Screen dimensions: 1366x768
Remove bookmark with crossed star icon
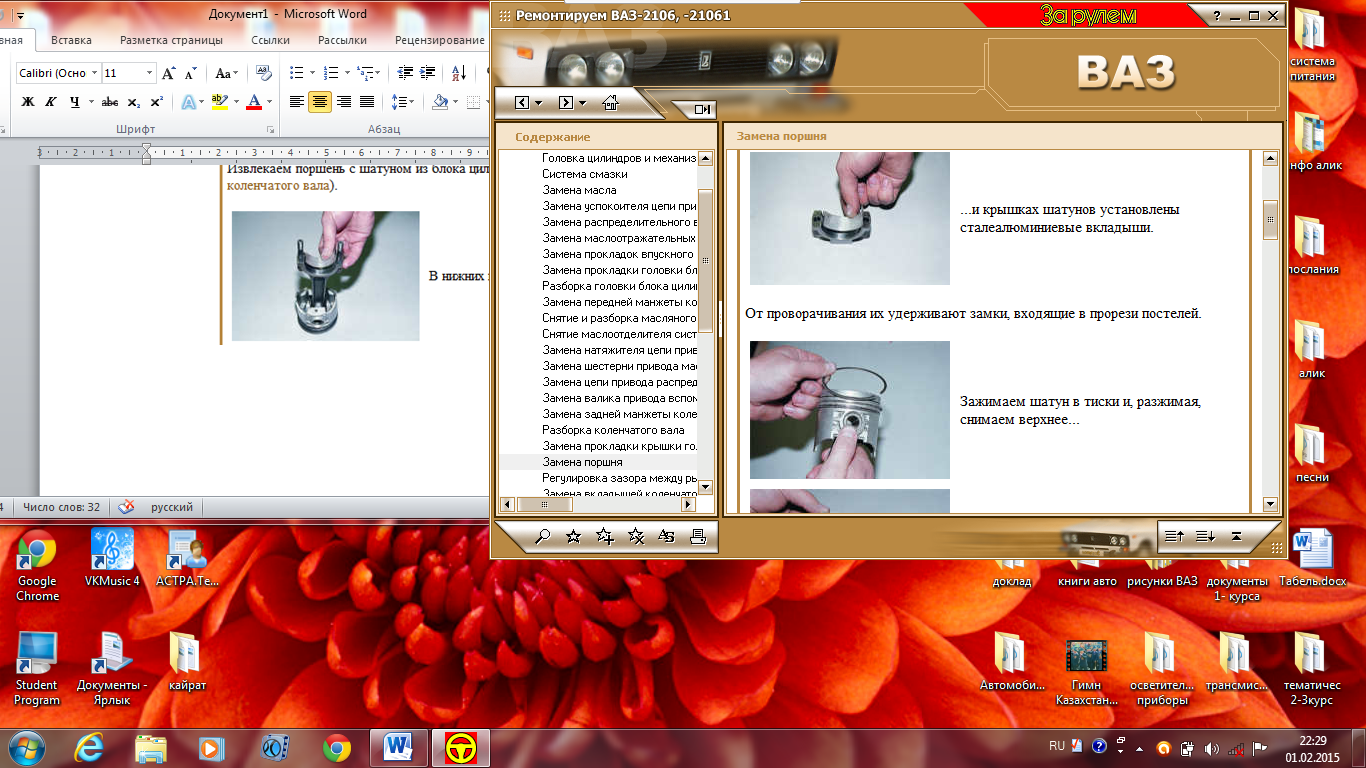[635, 537]
